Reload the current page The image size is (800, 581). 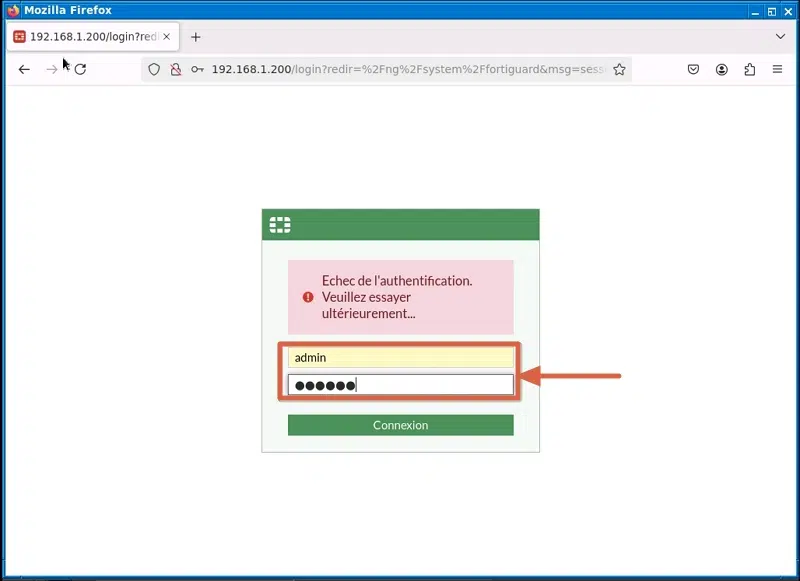80,69
